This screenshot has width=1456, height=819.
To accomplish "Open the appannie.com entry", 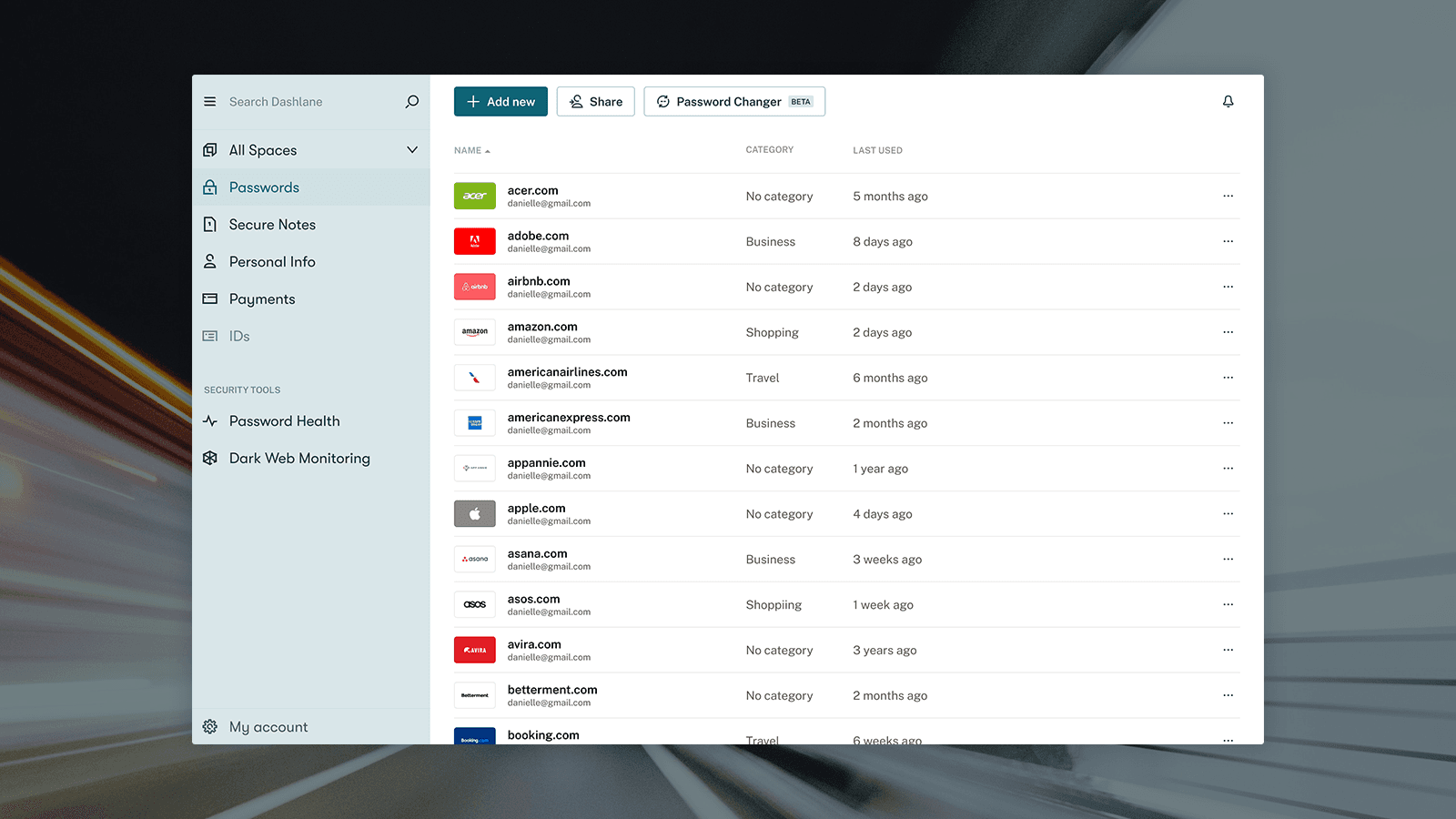I will tap(846, 469).
